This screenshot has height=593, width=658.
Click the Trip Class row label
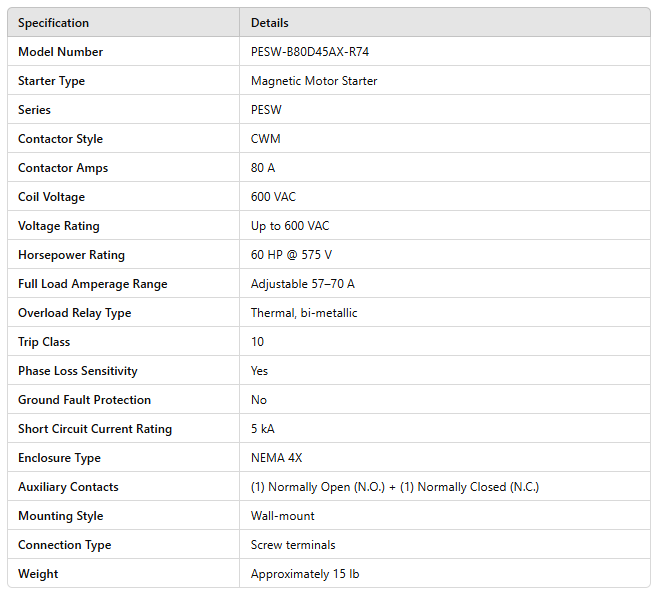pyautogui.click(x=45, y=342)
